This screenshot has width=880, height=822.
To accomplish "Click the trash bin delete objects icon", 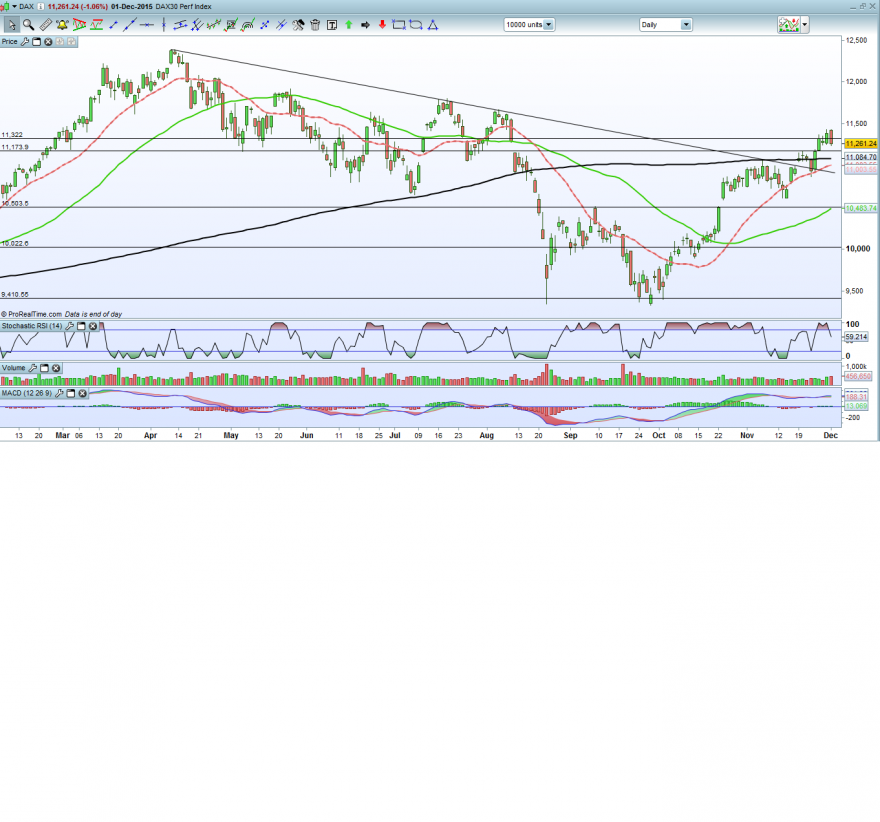I will point(315,25).
